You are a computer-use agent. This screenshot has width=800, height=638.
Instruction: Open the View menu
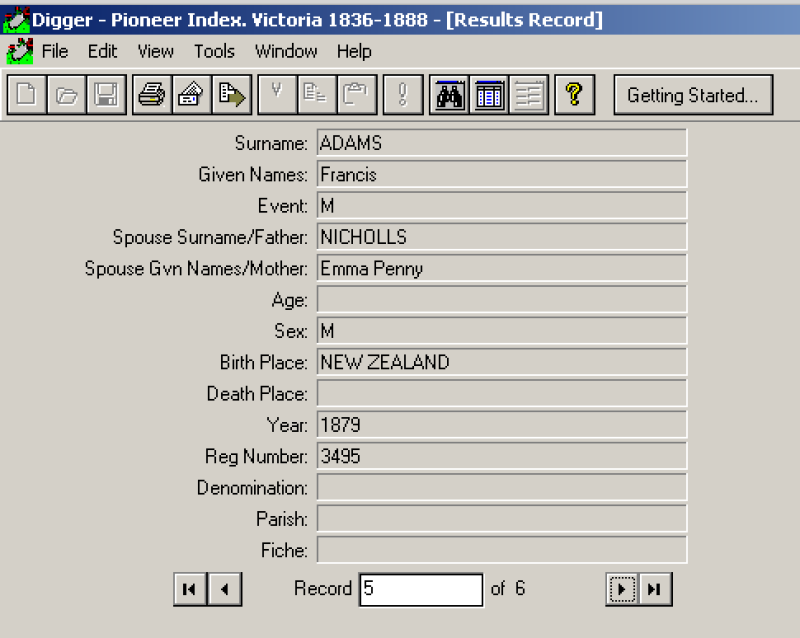coord(156,51)
